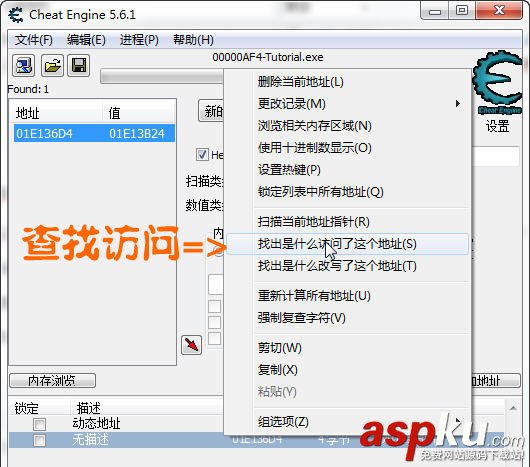
Task: Click the 设置 label under logo
Action: 497,126
